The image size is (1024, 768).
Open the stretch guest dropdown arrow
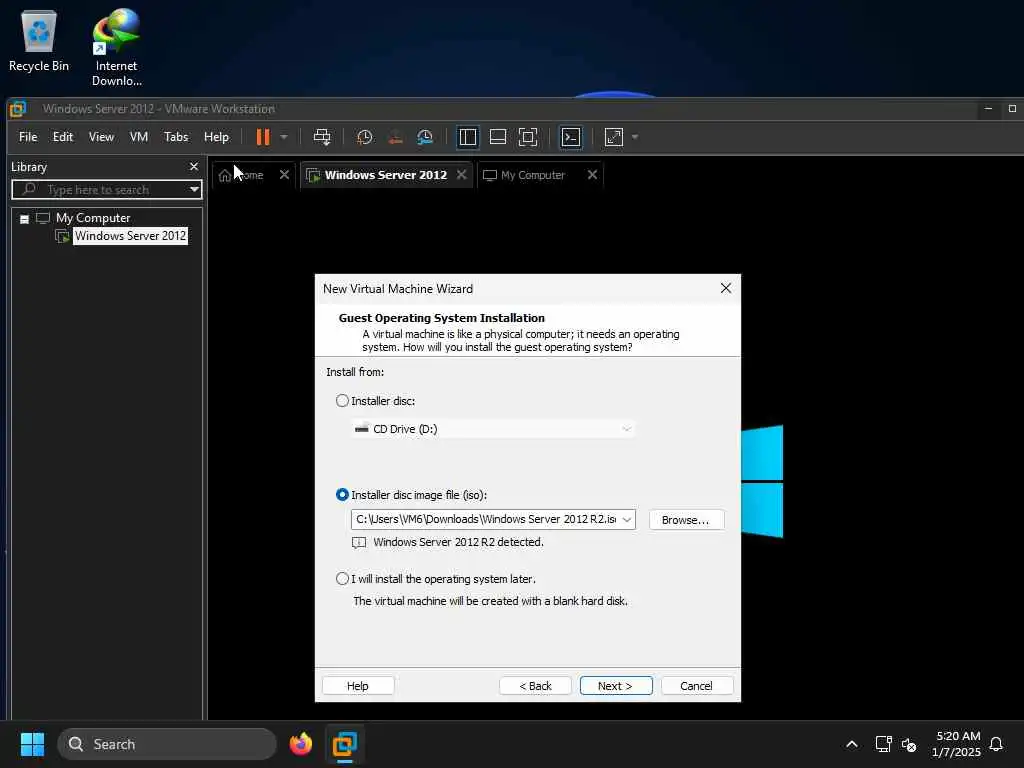(x=635, y=137)
